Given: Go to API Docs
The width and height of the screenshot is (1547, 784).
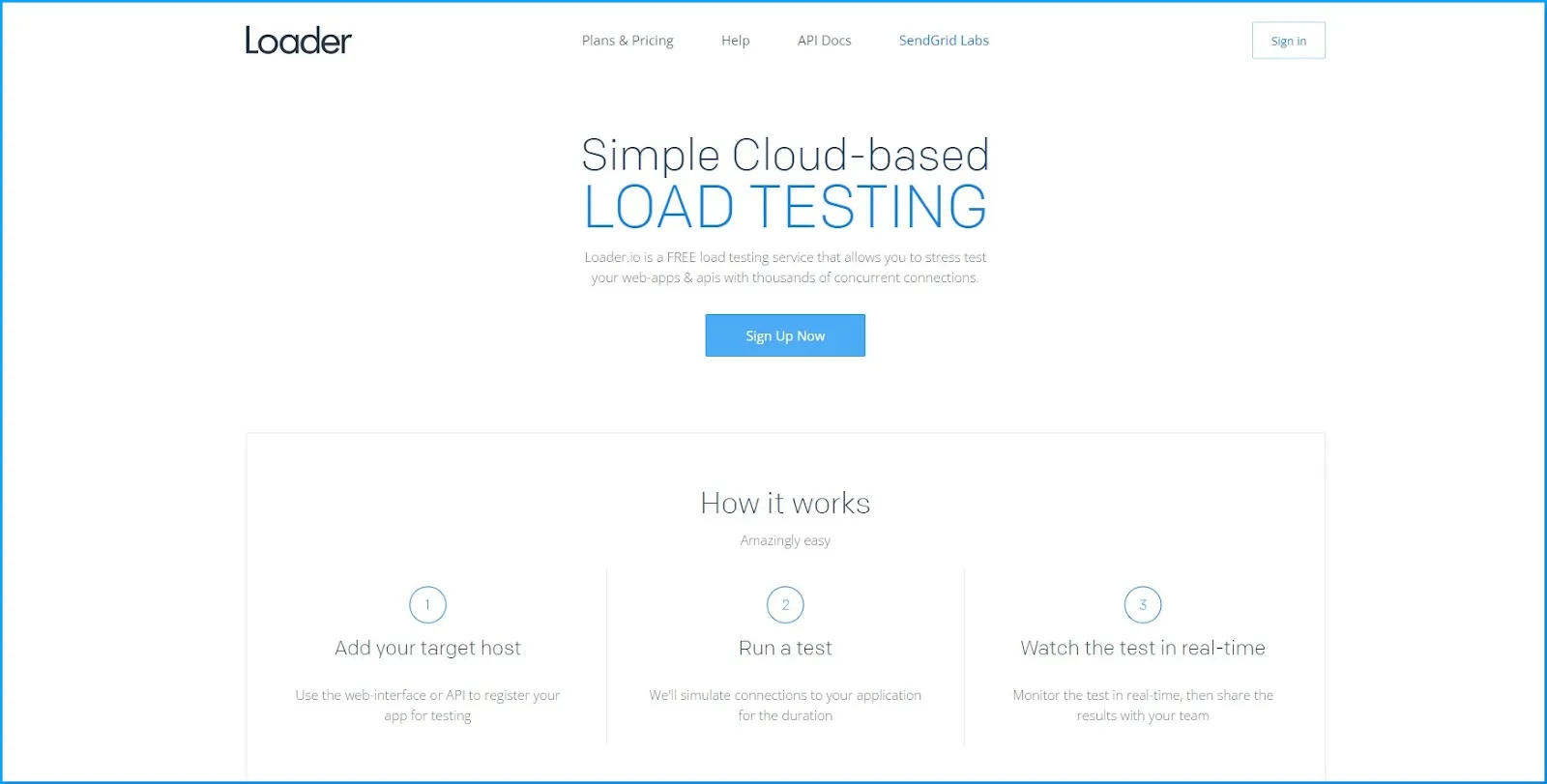Looking at the screenshot, I should pos(825,41).
